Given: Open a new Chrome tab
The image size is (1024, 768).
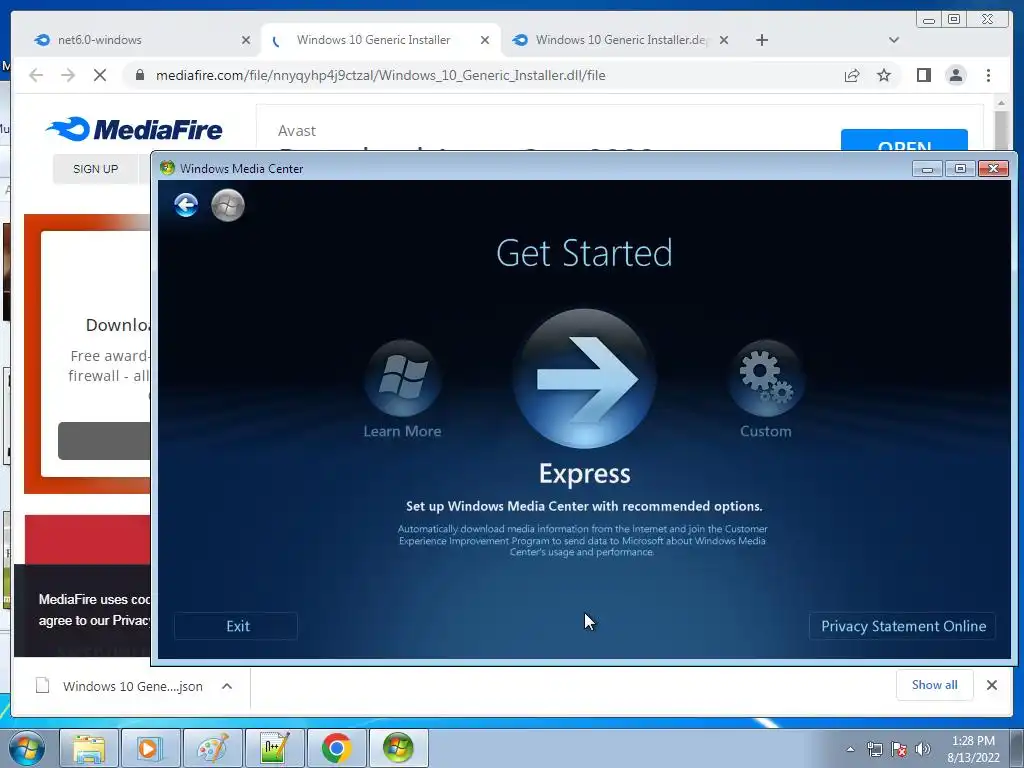Looking at the screenshot, I should (761, 40).
